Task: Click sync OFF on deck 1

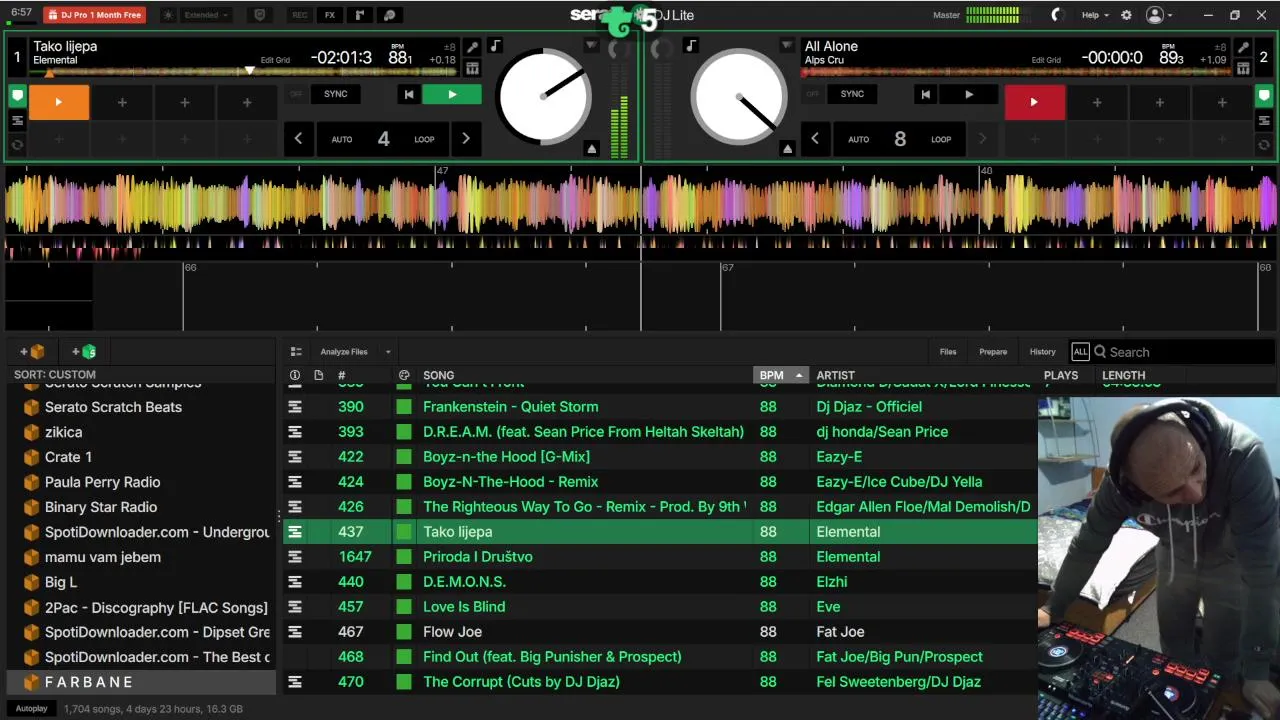Action: (x=296, y=94)
